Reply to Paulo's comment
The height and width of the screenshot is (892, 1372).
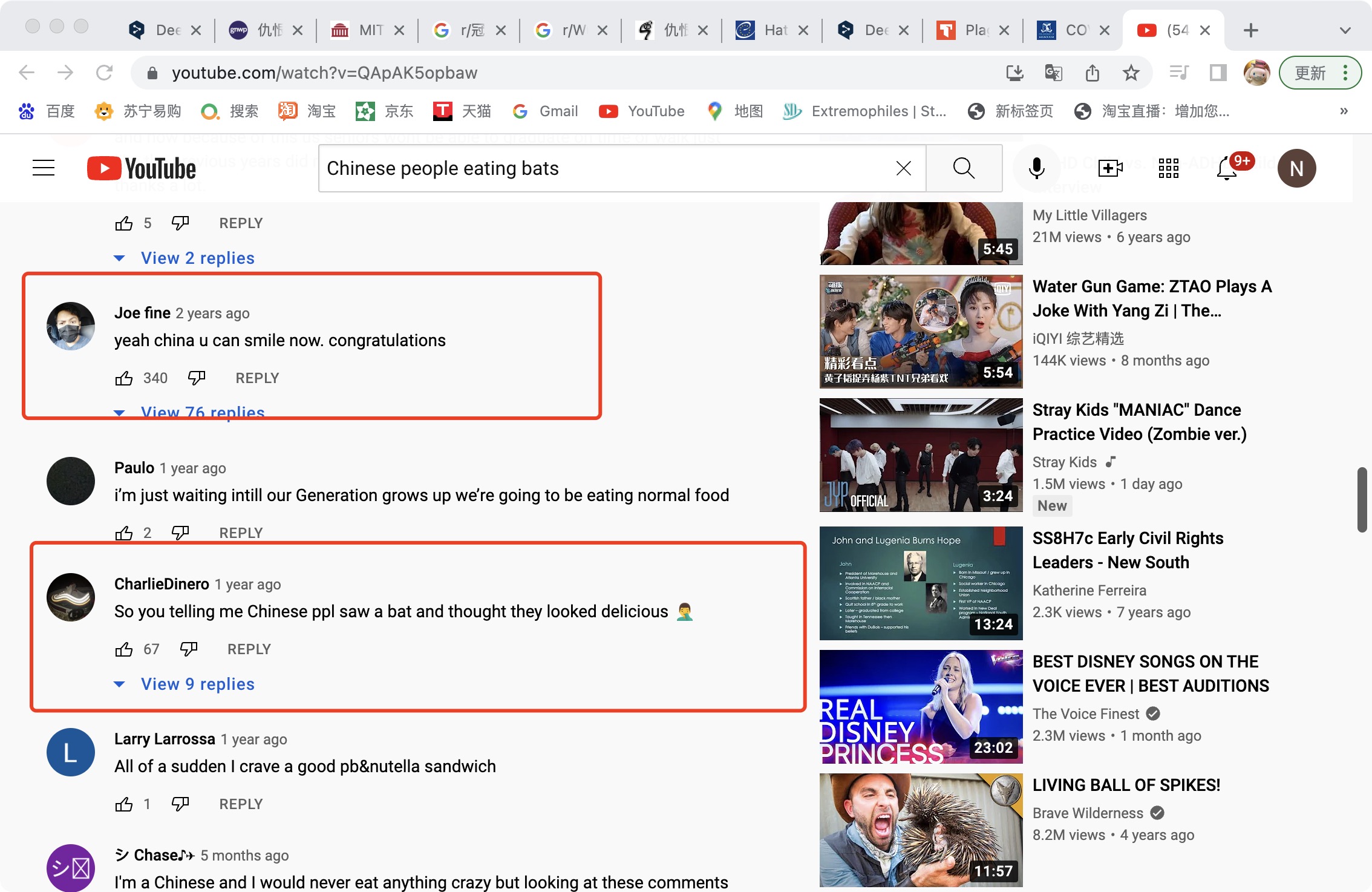[x=241, y=533]
